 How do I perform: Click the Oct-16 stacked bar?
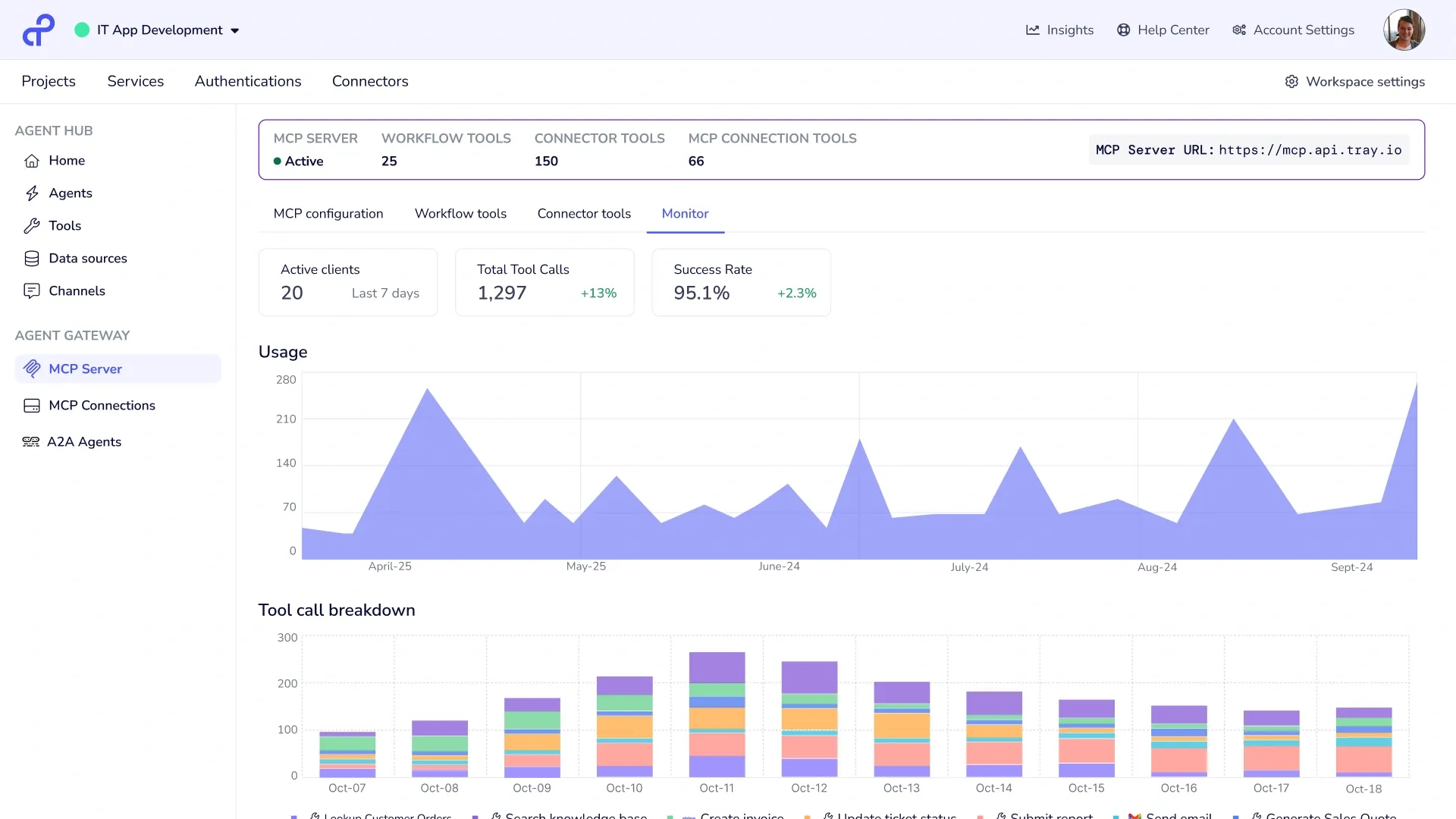pos(1179,742)
